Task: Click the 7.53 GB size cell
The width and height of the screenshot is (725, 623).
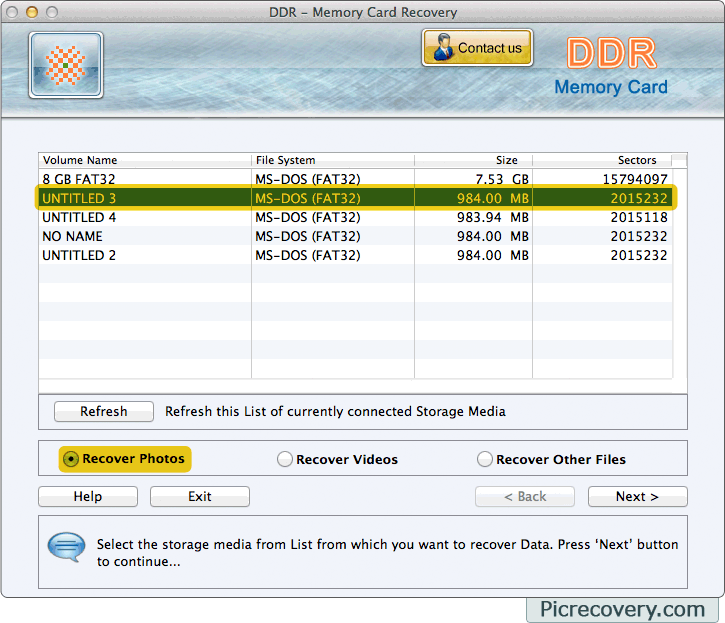Action: [x=502, y=179]
